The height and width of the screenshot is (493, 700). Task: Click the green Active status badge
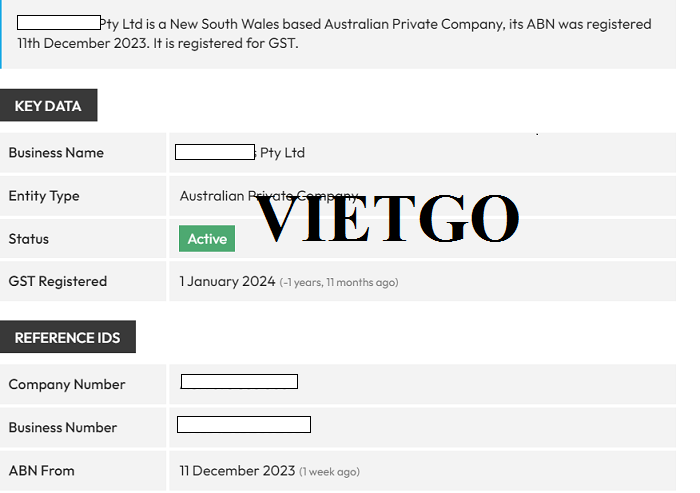coord(207,239)
